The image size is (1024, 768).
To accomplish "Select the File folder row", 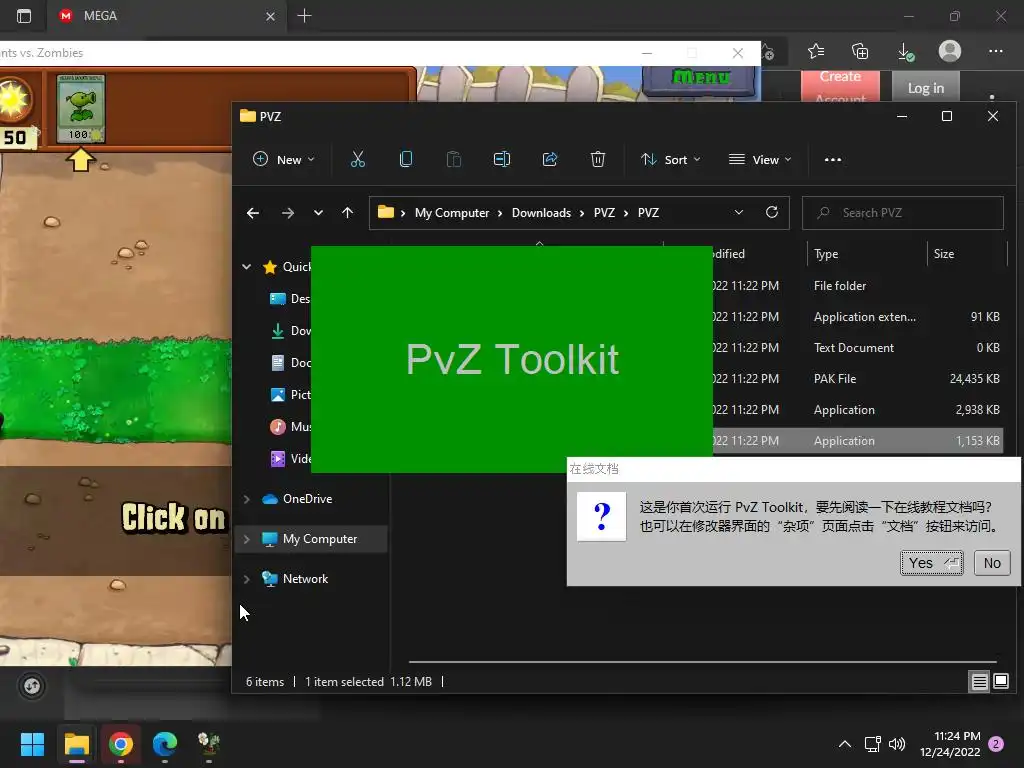I will [x=858, y=285].
